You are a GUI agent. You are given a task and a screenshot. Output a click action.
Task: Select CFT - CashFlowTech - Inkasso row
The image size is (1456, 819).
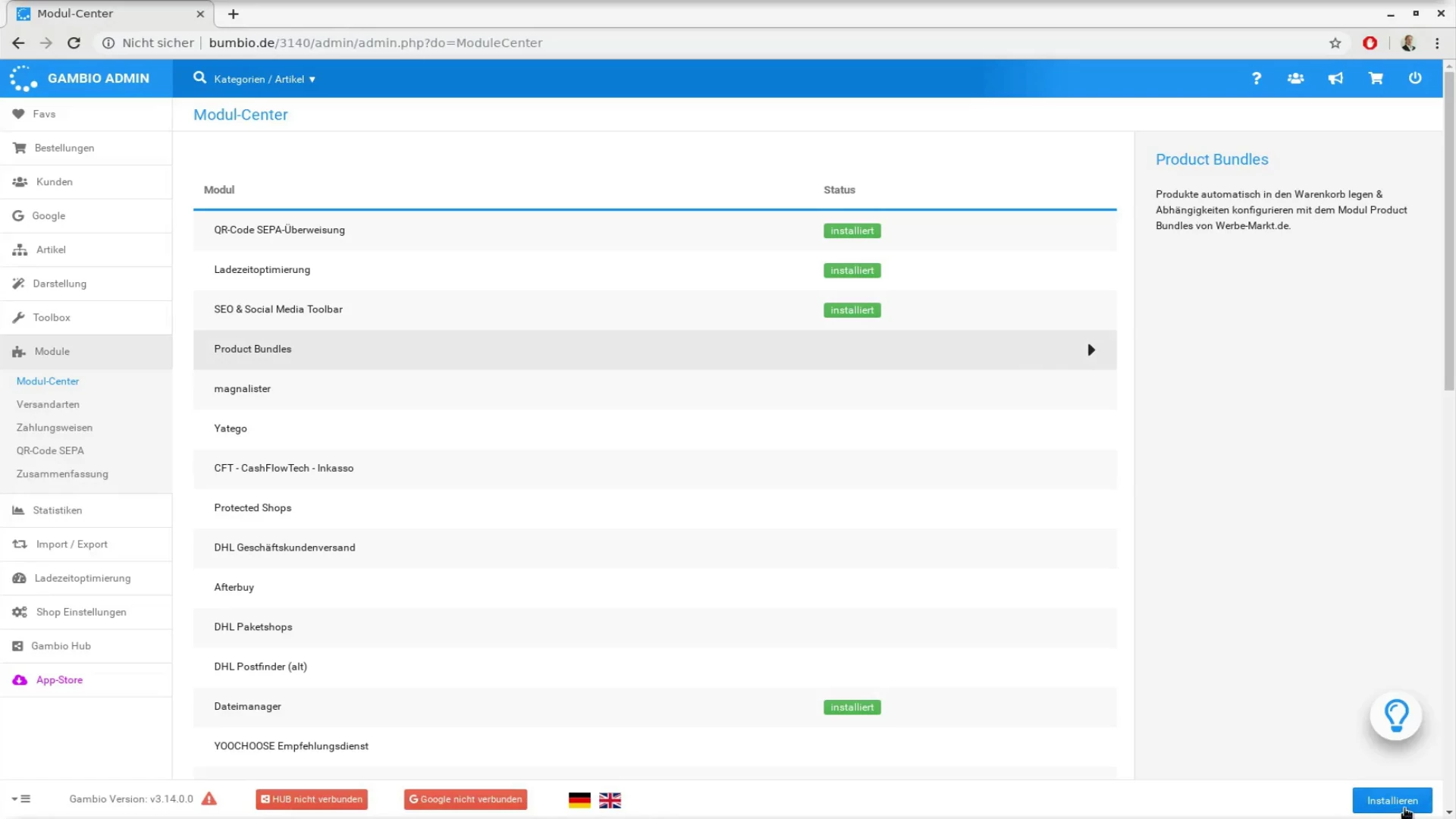tap(655, 469)
